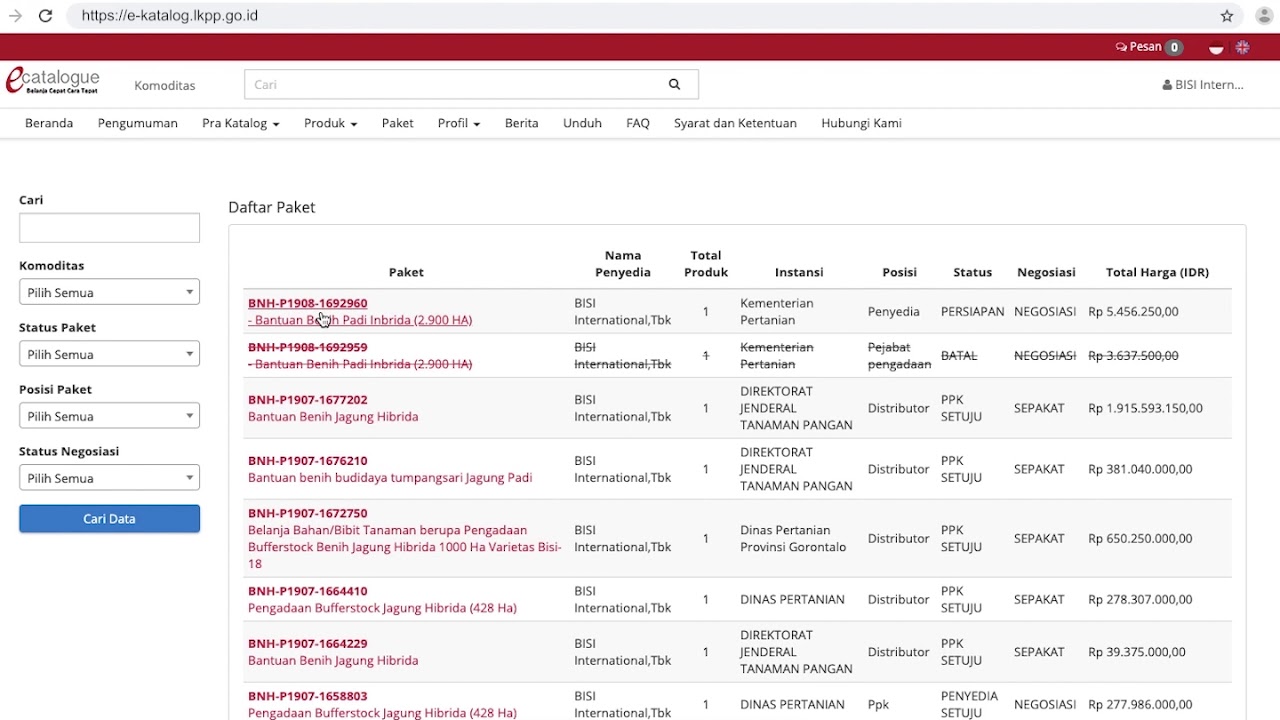
Task: Click the PENYEDIA SETUJU status cell
Action: click(969, 704)
